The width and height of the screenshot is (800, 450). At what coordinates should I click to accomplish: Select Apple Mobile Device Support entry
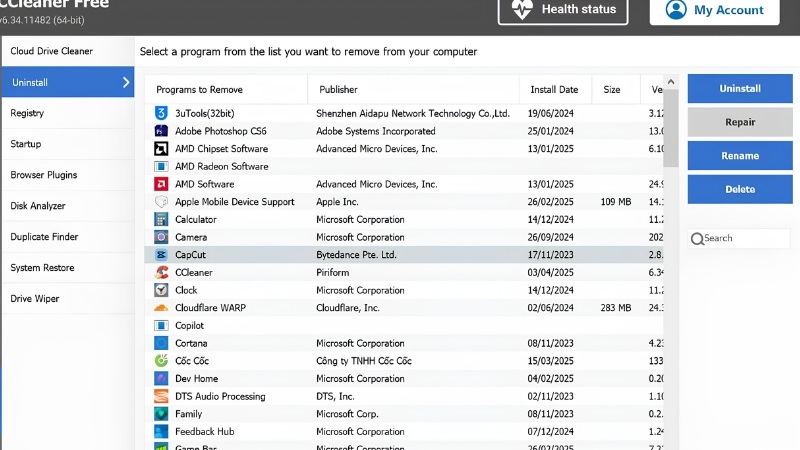click(x=235, y=202)
